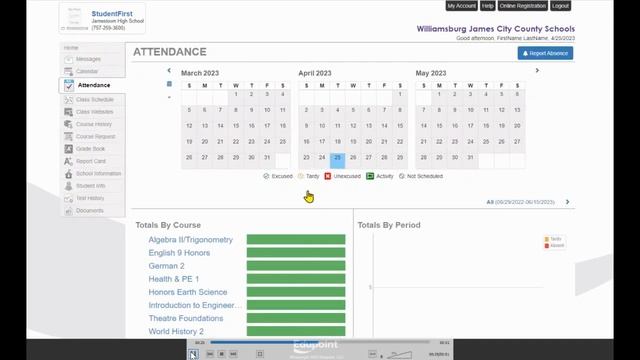Open the German 2 course link
The height and width of the screenshot is (360, 640).
[167, 266]
